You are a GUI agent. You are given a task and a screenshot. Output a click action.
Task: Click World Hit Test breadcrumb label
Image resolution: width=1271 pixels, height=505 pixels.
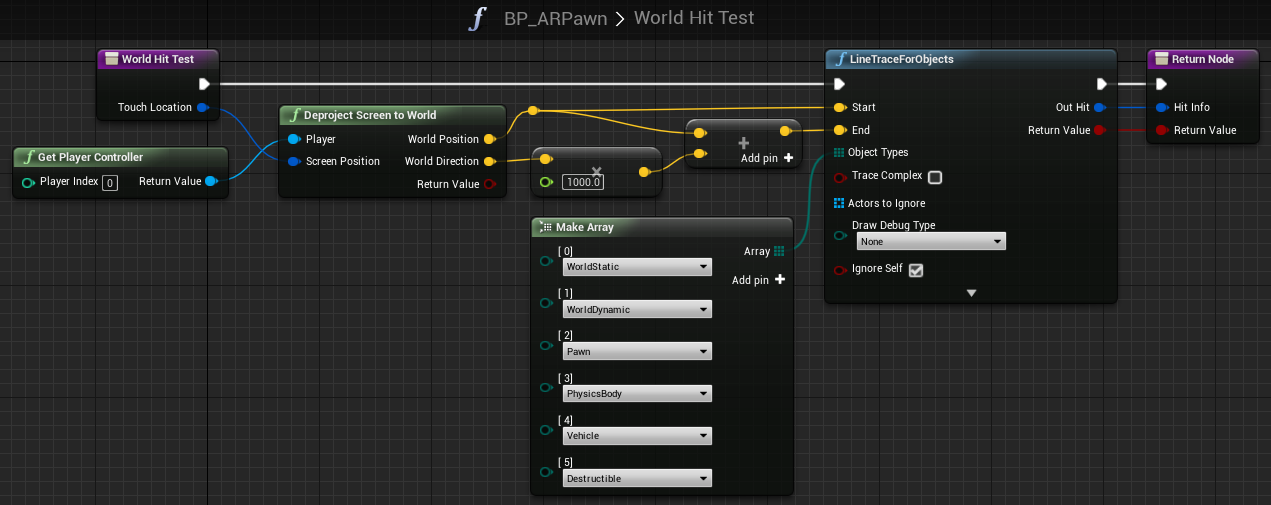[x=694, y=18]
